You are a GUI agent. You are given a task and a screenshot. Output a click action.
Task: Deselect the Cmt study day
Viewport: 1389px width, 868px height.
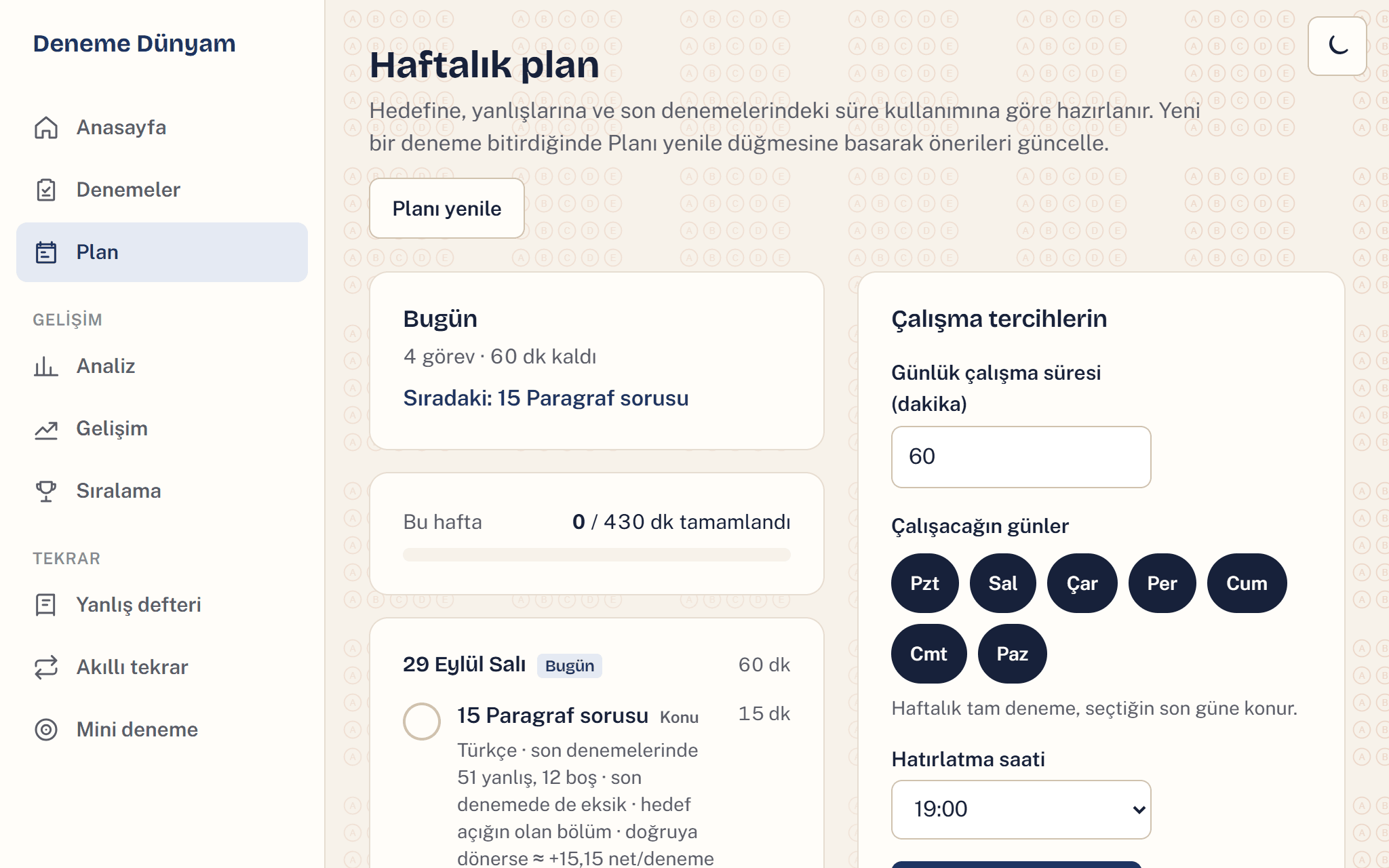click(928, 654)
